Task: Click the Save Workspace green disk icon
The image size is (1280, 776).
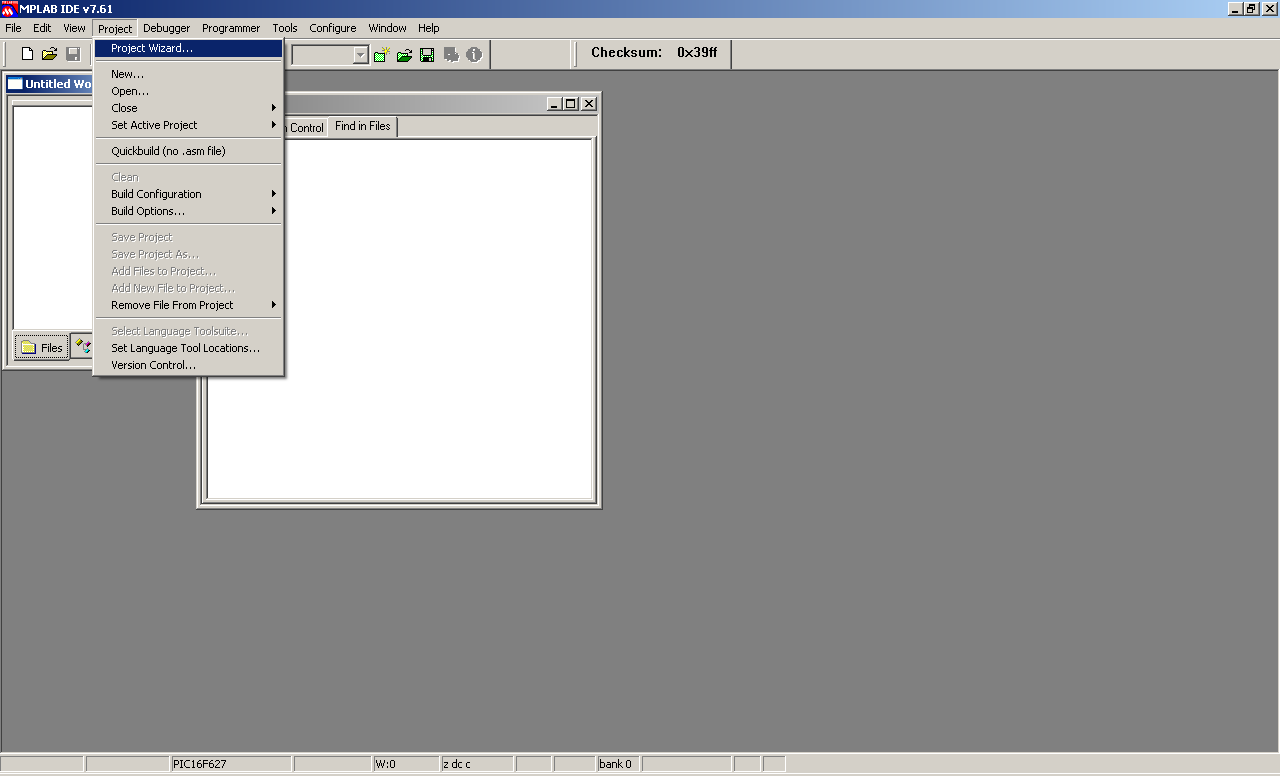Action: (427, 55)
